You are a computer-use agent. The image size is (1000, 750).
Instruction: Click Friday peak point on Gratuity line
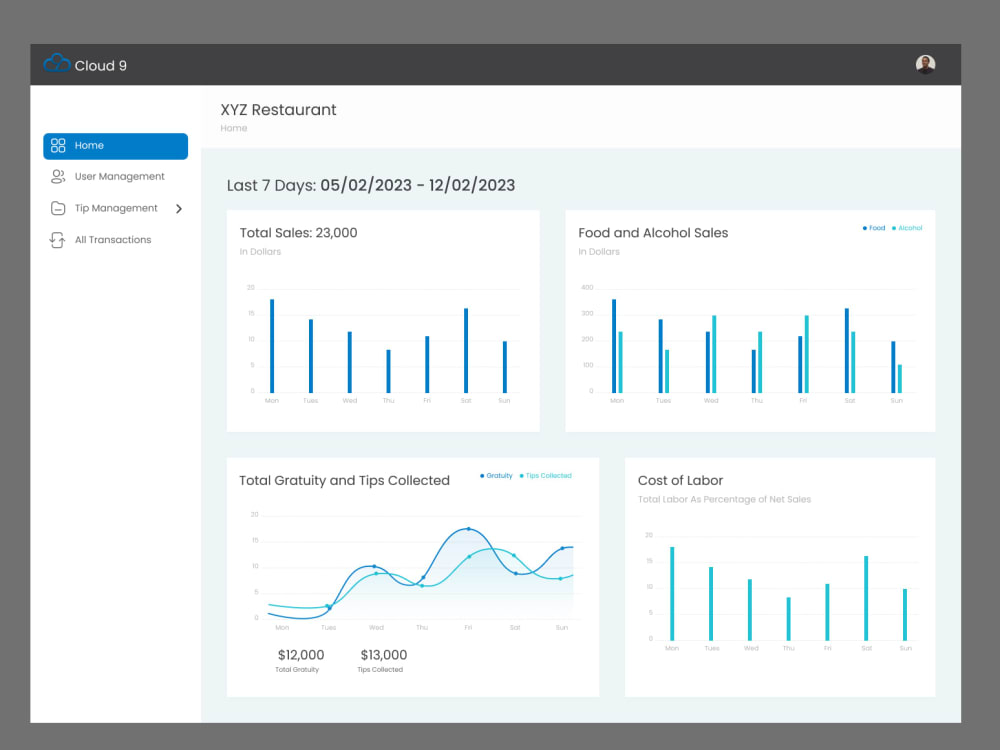[469, 529]
